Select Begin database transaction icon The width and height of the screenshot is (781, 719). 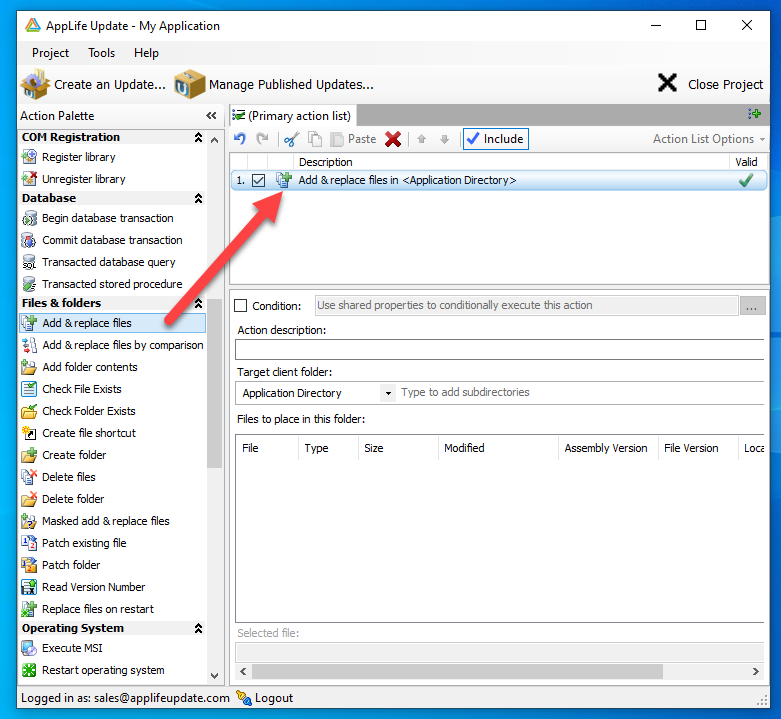[x=29, y=218]
